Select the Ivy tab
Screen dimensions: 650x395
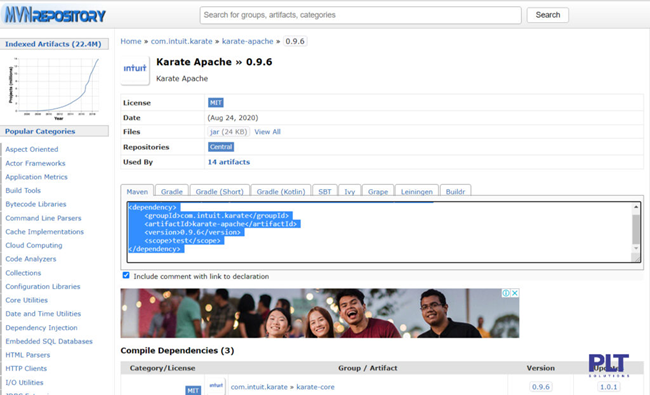pos(349,191)
